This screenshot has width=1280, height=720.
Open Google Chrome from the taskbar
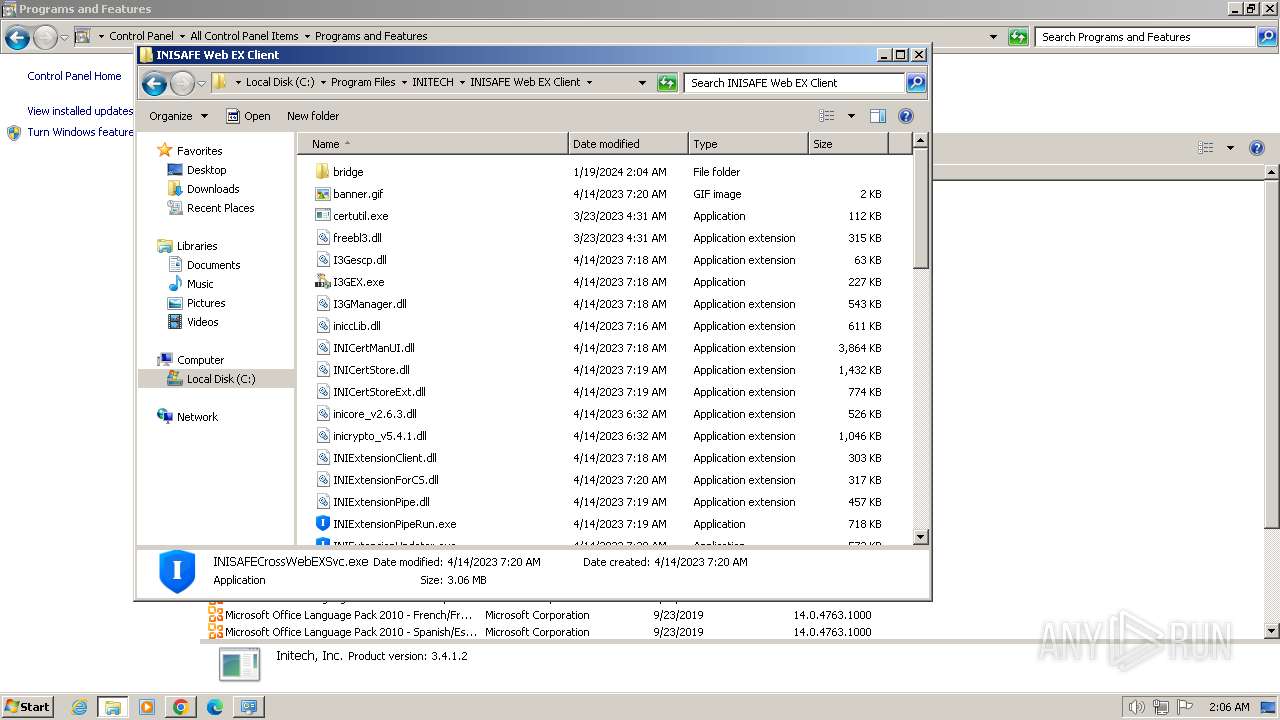pyautogui.click(x=181, y=707)
